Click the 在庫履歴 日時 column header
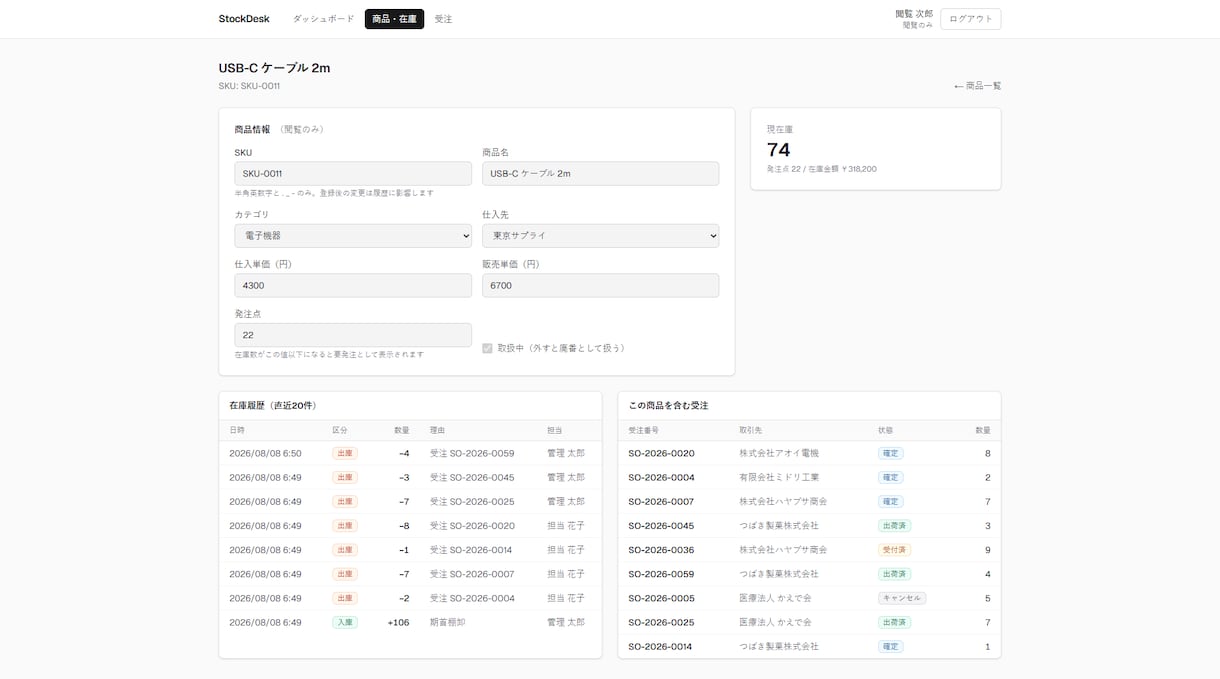The width and height of the screenshot is (1220, 679). (x=237, y=430)
